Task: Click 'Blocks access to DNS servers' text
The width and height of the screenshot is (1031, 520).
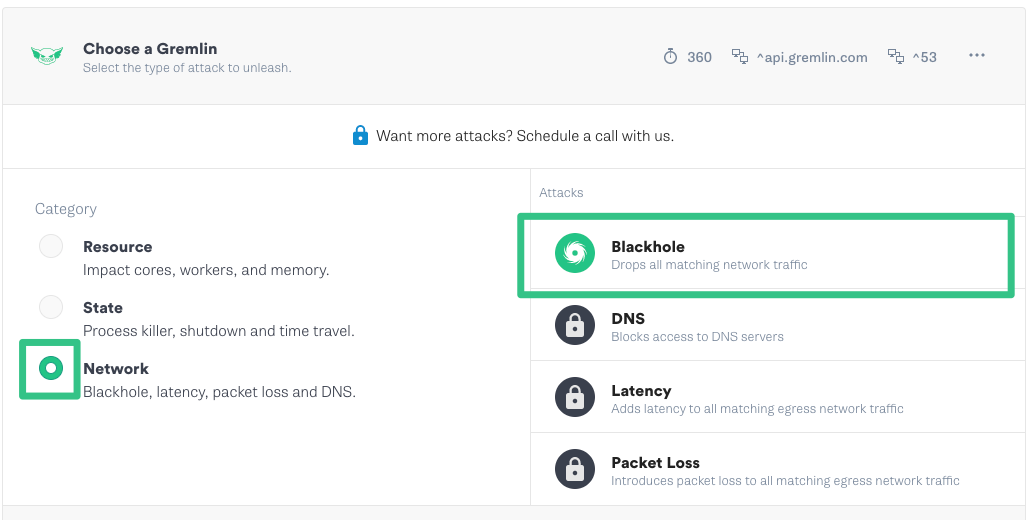Action: [697, 337]
